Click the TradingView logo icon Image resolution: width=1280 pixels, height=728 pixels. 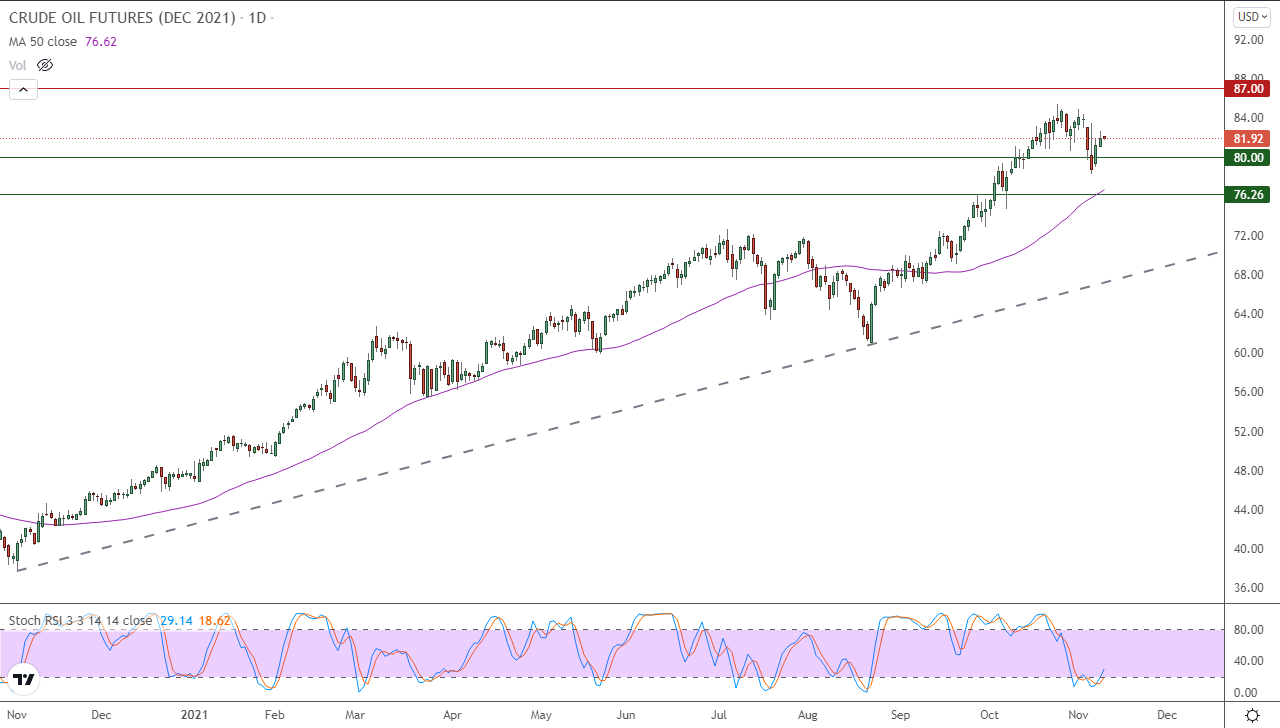click(x=25, y=679)
